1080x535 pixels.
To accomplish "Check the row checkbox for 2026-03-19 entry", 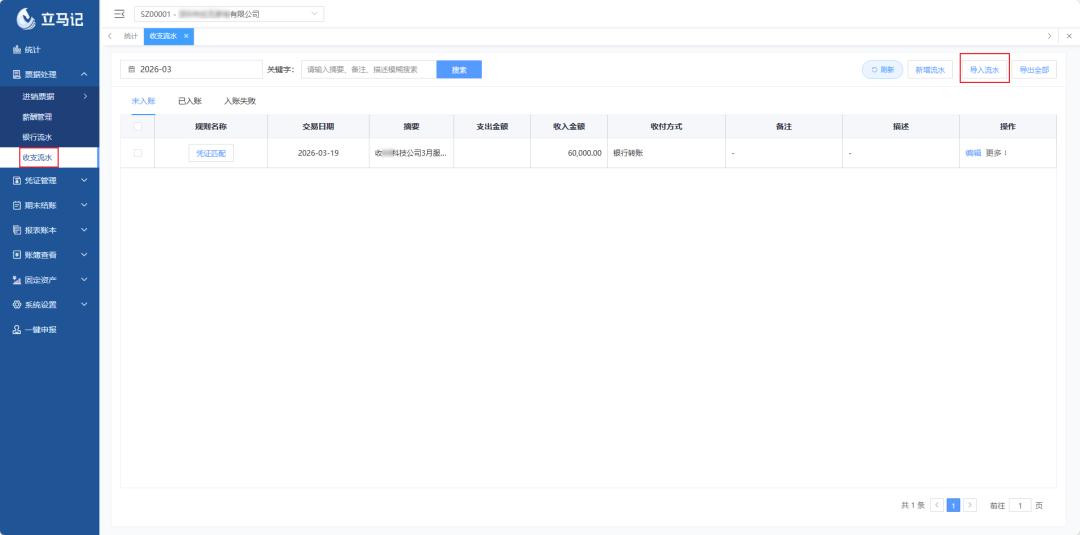I will click(x=138, y=153).
